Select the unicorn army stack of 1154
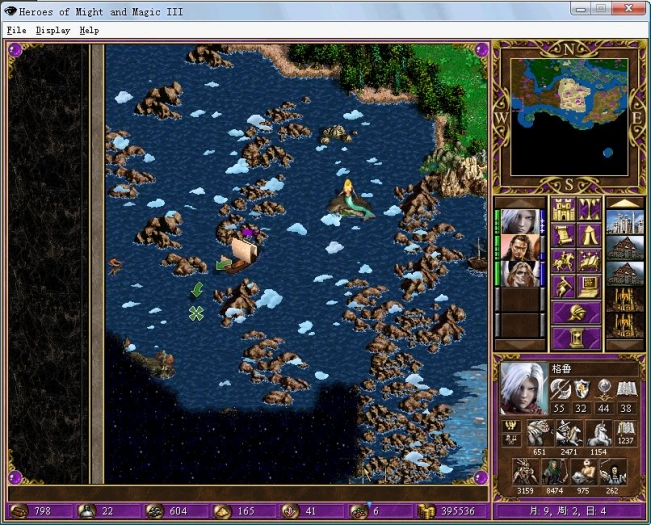The image size is (651, 525). [598, 433]
